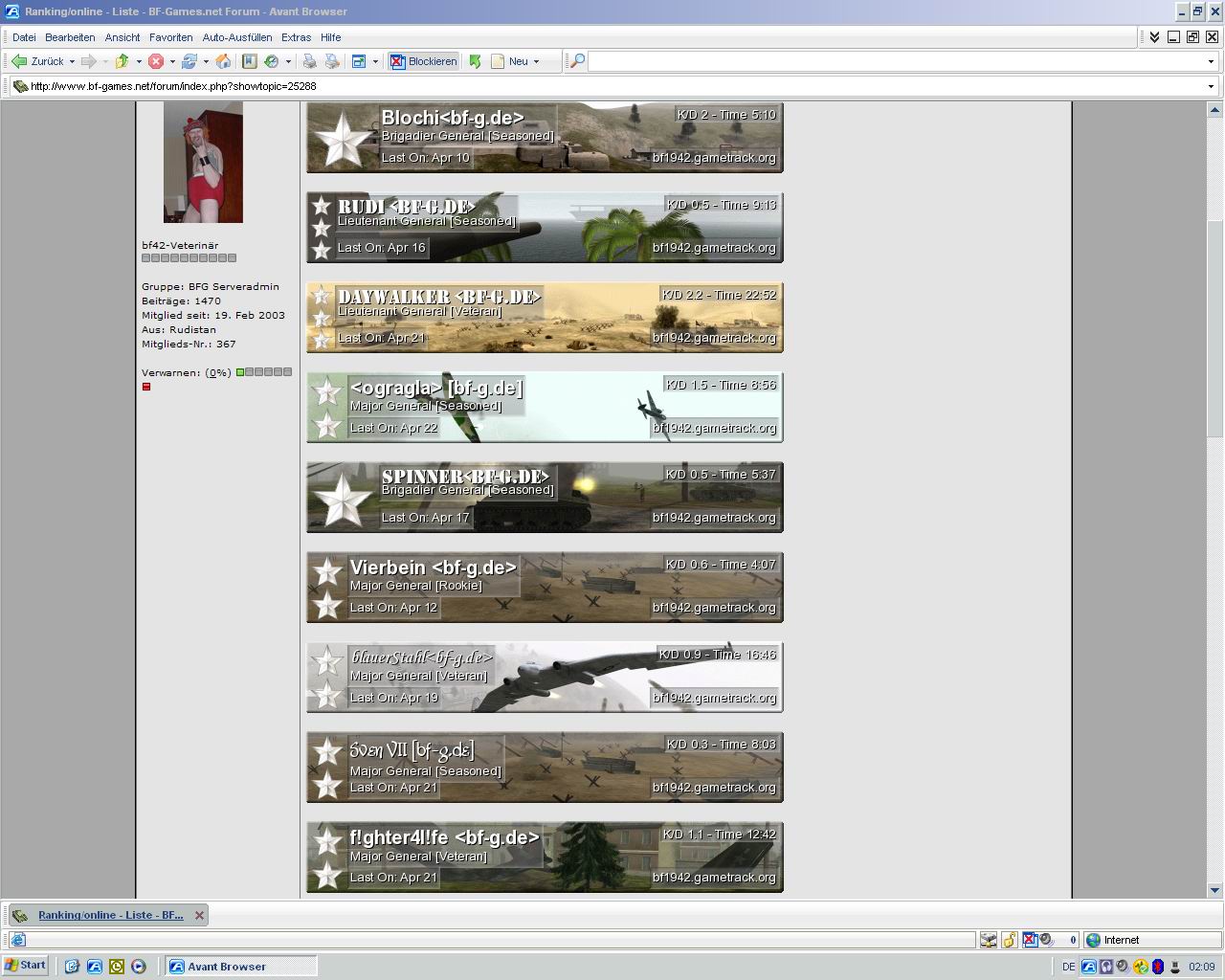Open the print preview icon
This screenshot has height=980, width=1225.
point(332,61)
